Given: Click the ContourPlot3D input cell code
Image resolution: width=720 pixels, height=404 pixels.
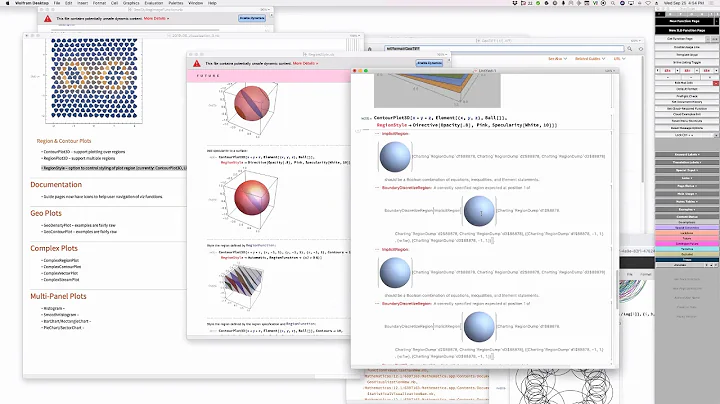Looking at the screenshot, I should (465, 121).
